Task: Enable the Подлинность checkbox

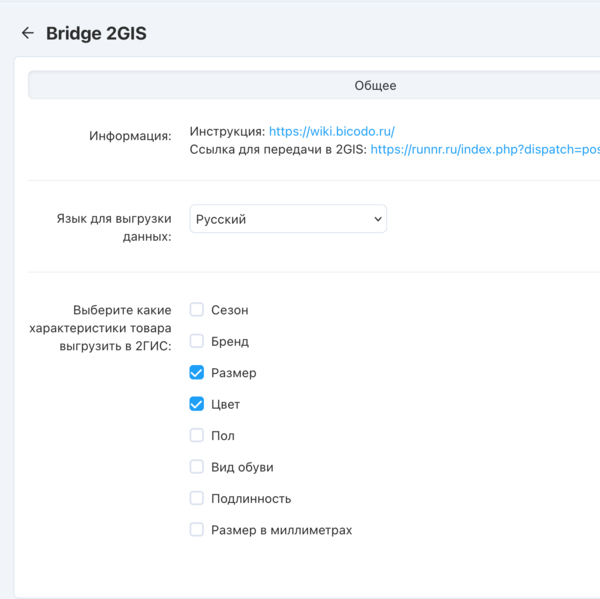Action: tap(197, 498)
